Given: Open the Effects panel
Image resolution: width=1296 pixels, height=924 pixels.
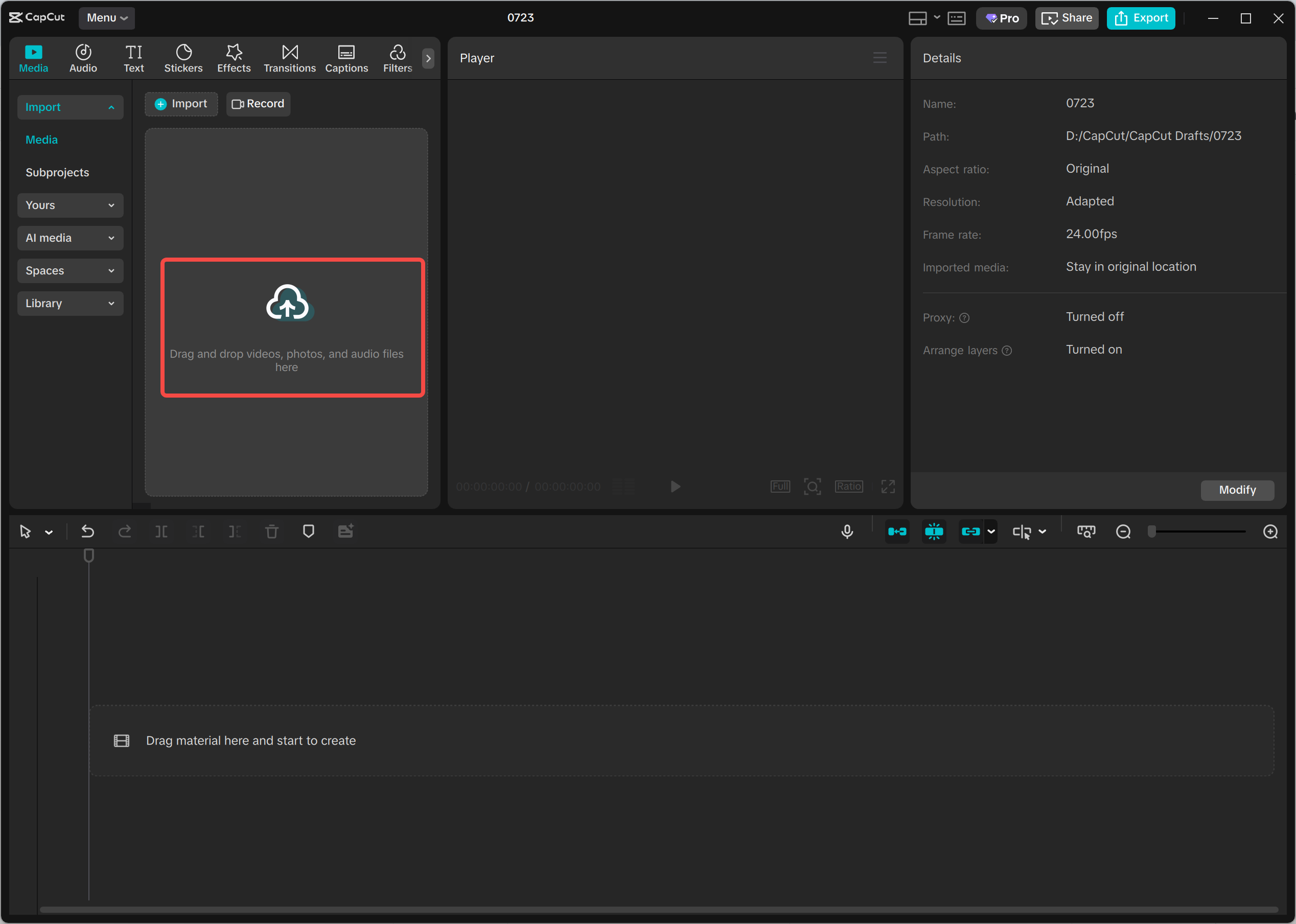Looking at the screenshot, I should pyautogui.click(x=233, y=57).
